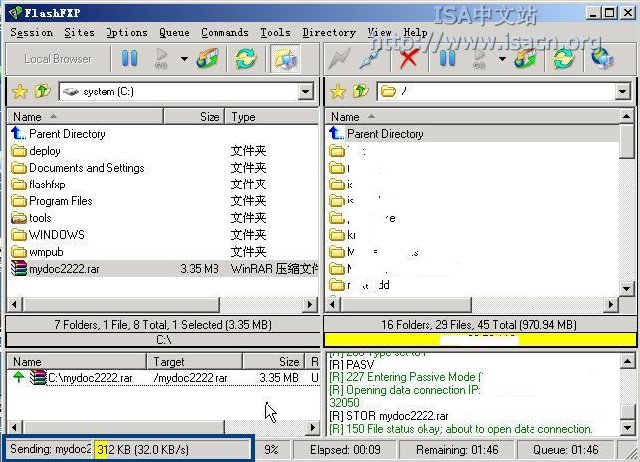Pause transfer in the left toolbar

(129, 58)
